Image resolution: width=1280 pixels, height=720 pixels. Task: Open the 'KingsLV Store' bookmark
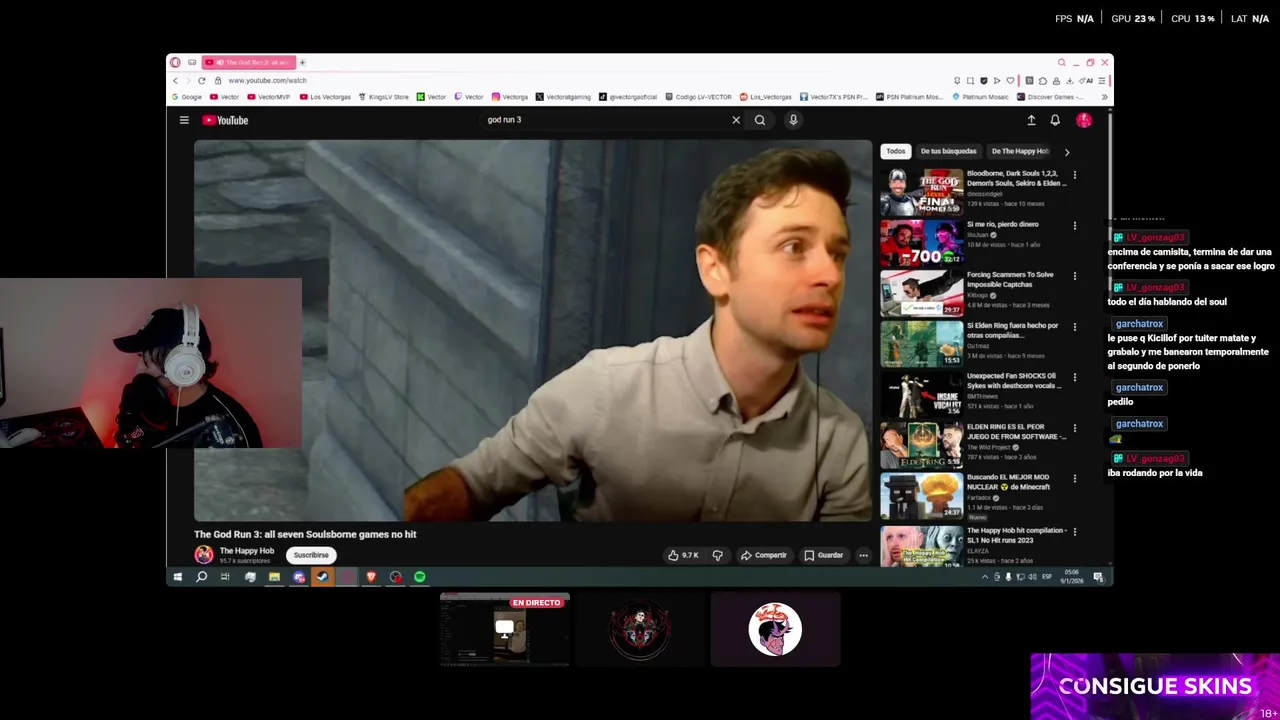(x=383, y=97)
